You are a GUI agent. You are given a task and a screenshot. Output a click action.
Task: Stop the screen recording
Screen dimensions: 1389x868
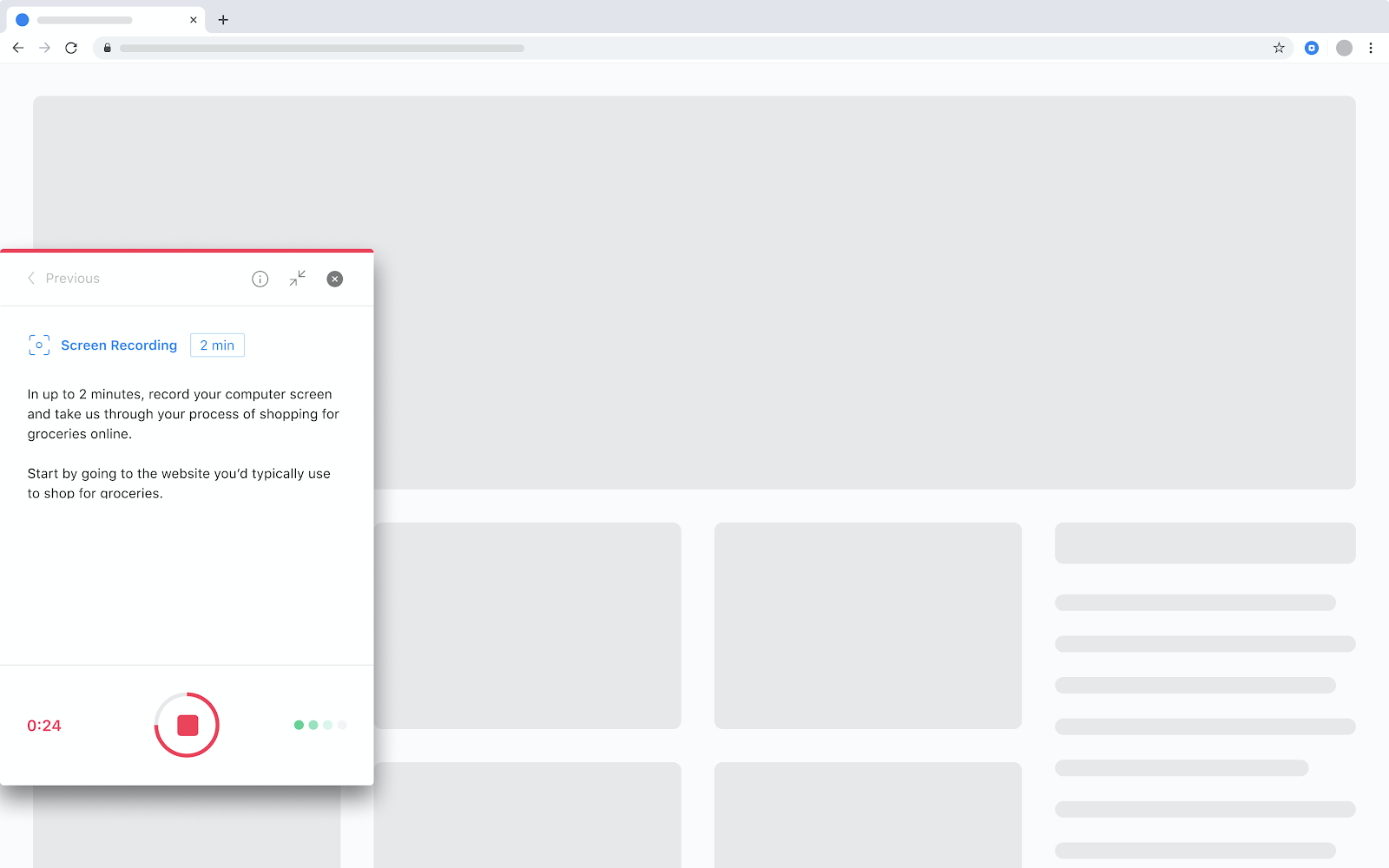click(187, 725)
